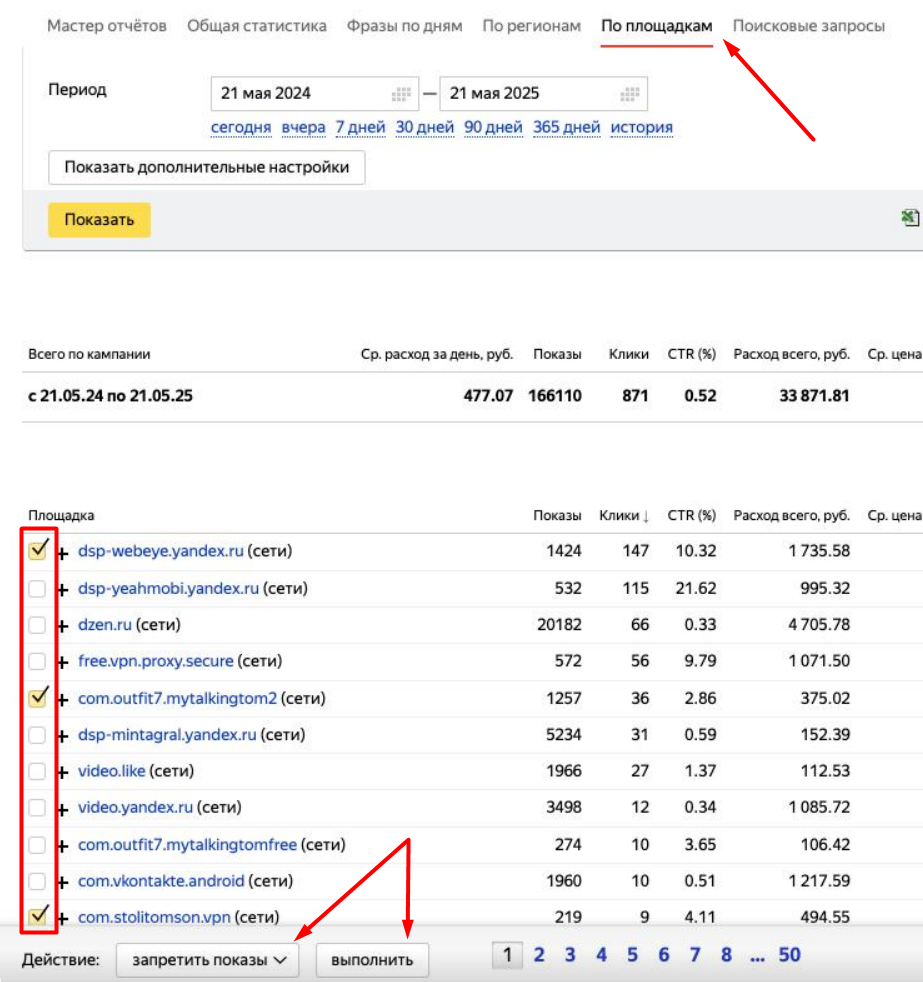
Task: Open start date calendar picker icon
Action: click(x=401, y=94)
